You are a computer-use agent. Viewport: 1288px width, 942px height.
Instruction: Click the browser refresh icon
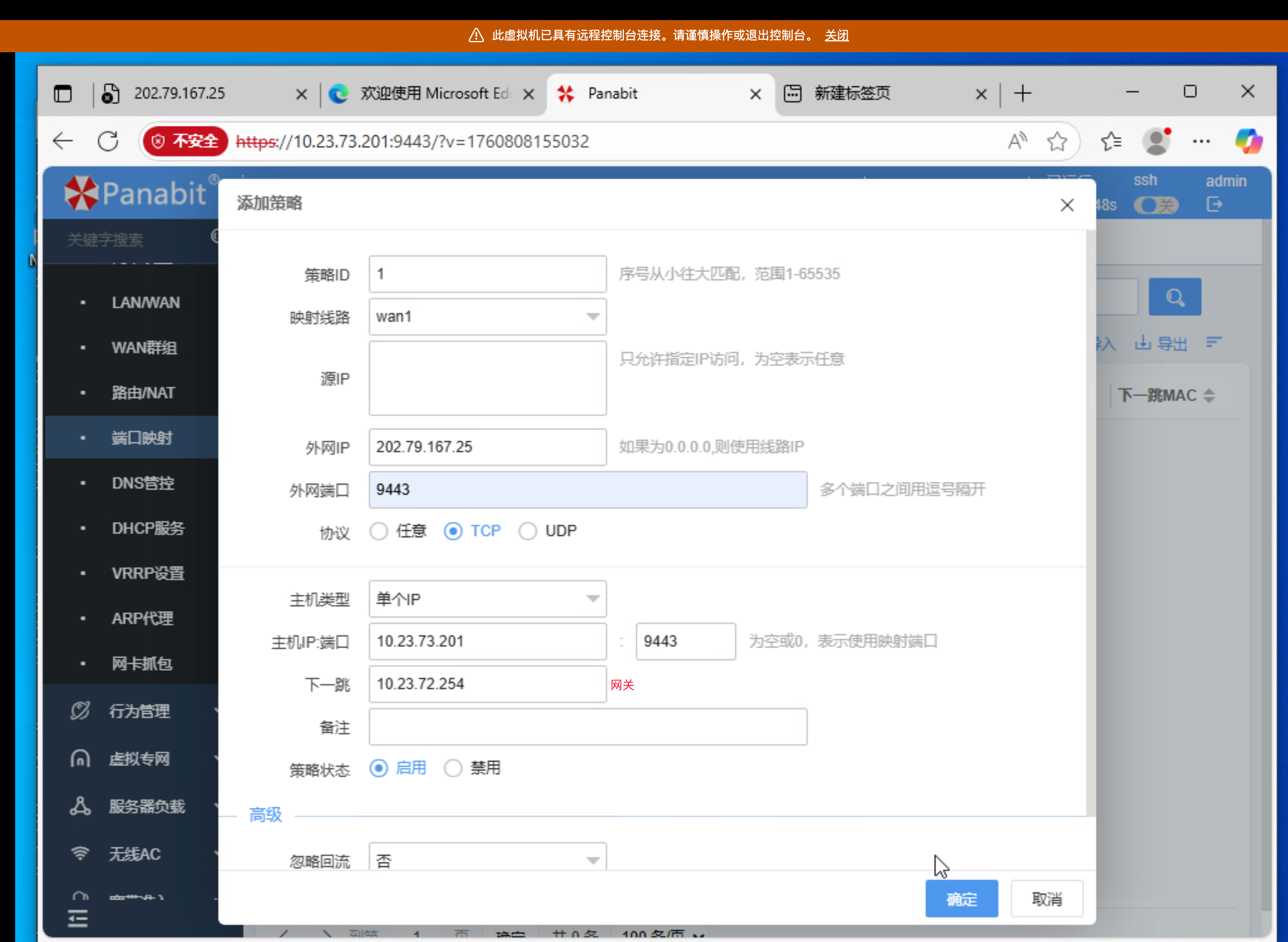[108, 141]
